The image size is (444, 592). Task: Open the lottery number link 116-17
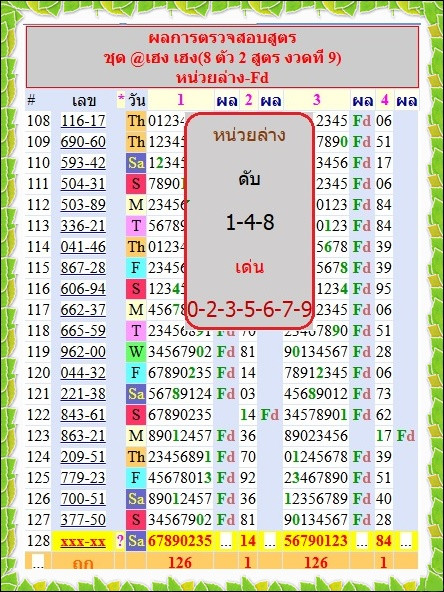pos(83,121)
